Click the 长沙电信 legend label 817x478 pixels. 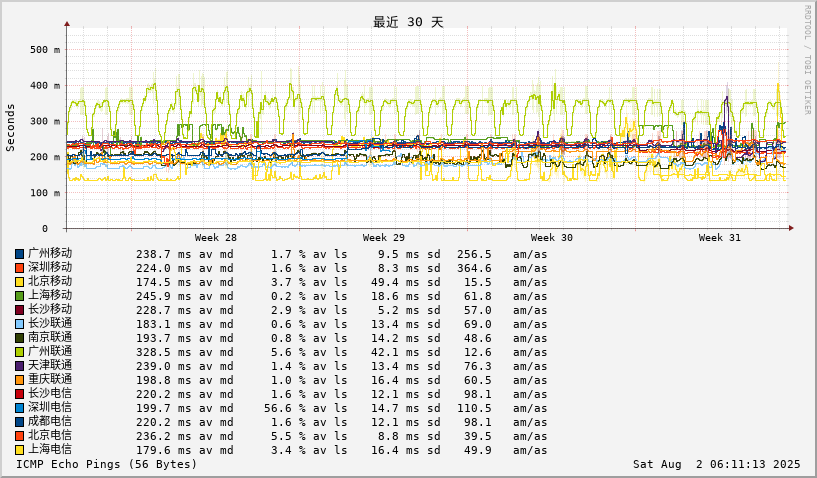[50, 394]
